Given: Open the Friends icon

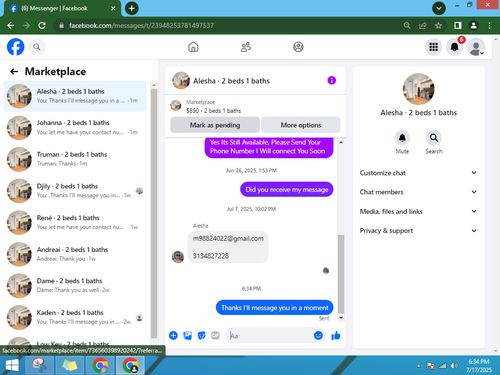Looking at the screenshot, I should [x=246, y=47].
